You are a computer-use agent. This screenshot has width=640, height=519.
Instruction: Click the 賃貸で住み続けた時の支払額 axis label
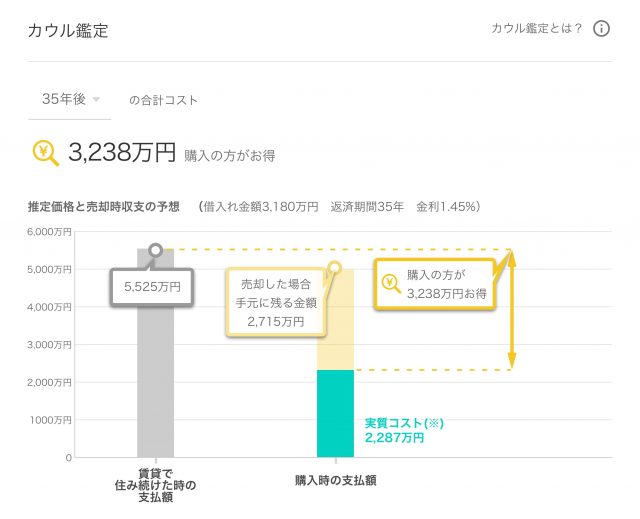[x=155, y=486]
